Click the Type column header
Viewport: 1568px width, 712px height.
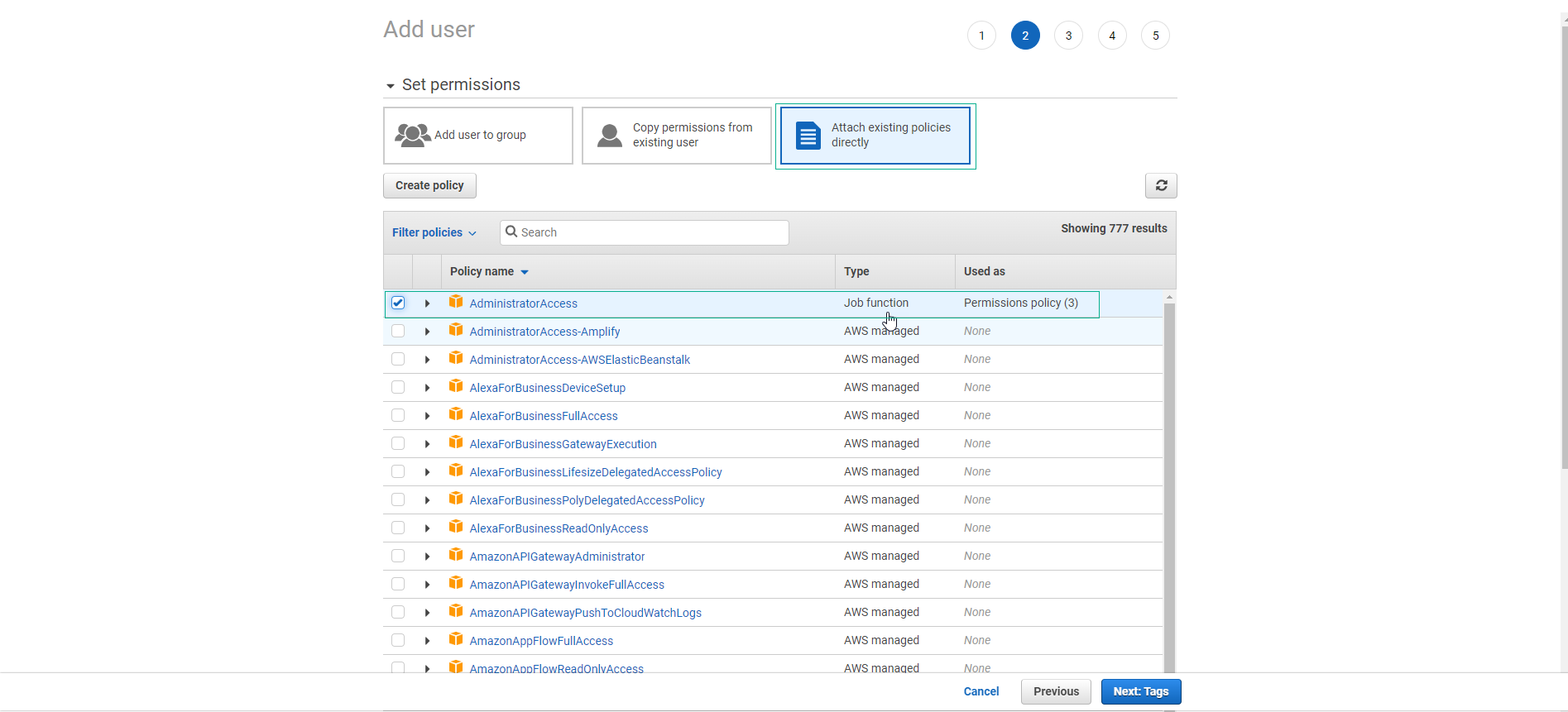(x=856, y=271)
